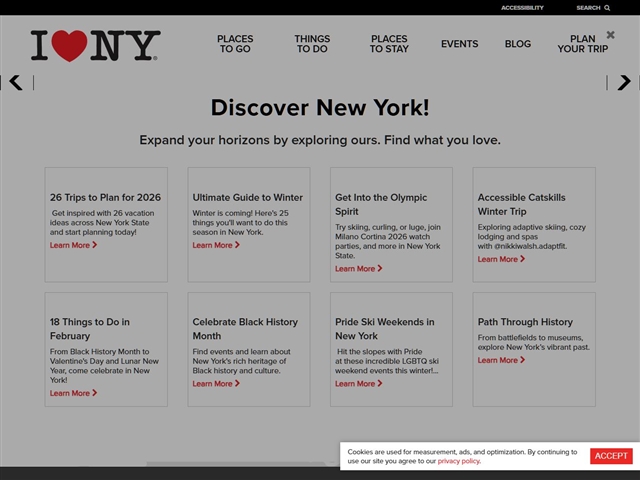Close the overlay with the X icon
This screenshot has width=640, height=480.
[x=610, y=35]
